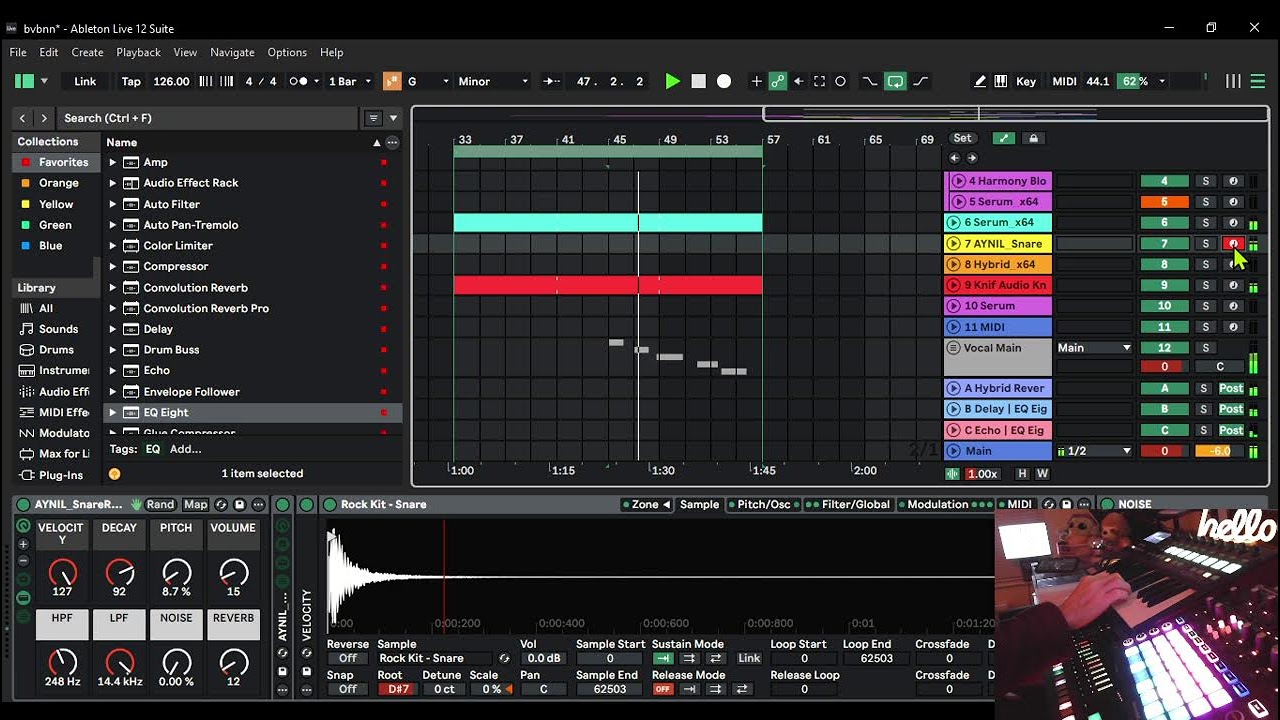Toggle automation mode icon beside Set

[x=1004, y=138]
